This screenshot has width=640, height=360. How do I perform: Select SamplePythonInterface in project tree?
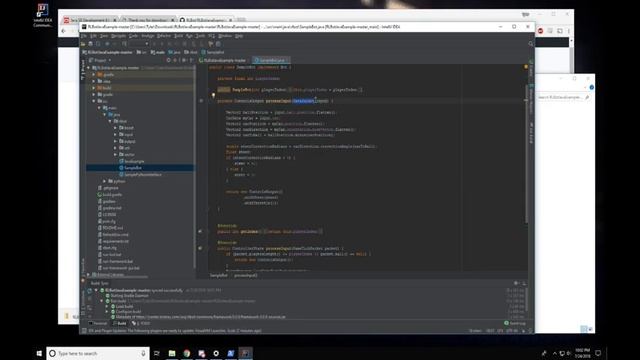140,174
